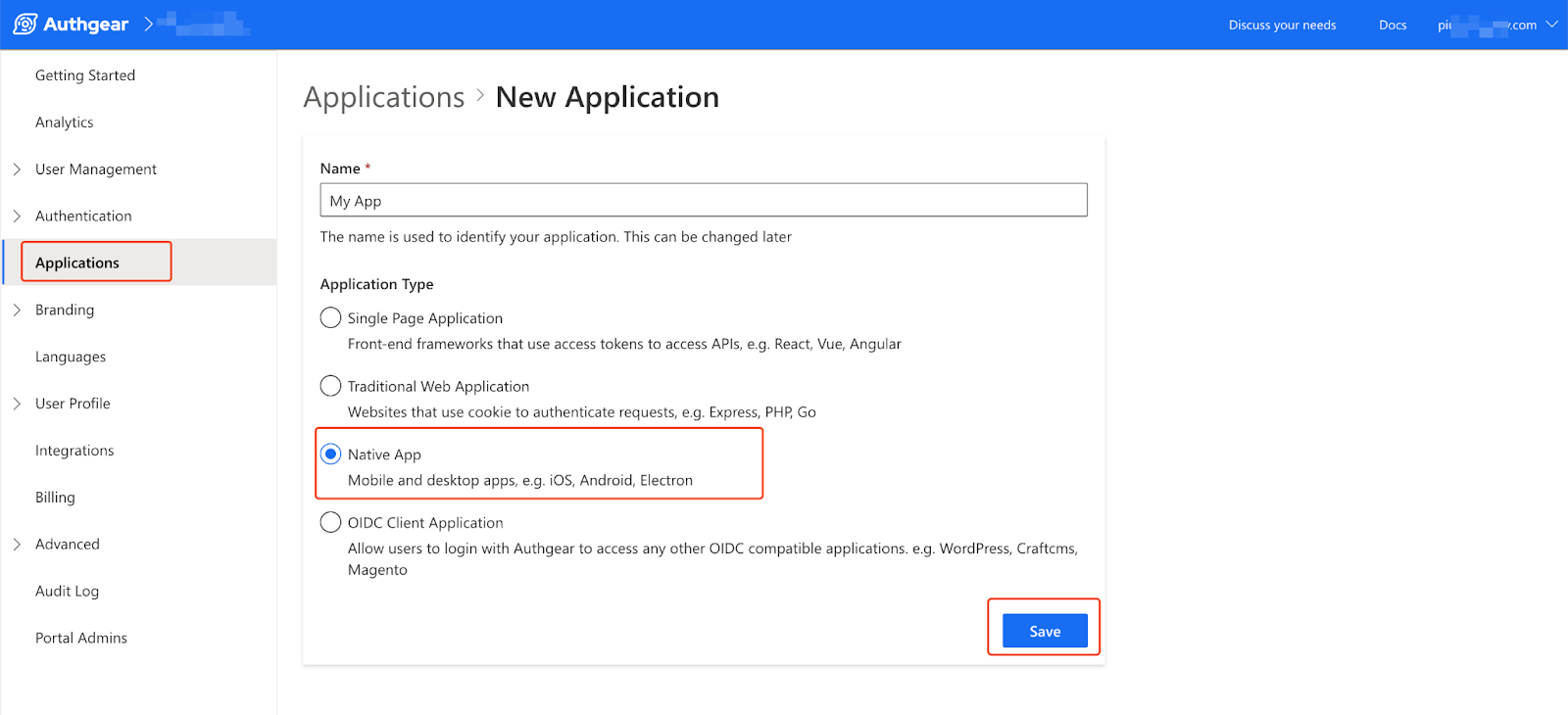Go to Analytics page

65,122
